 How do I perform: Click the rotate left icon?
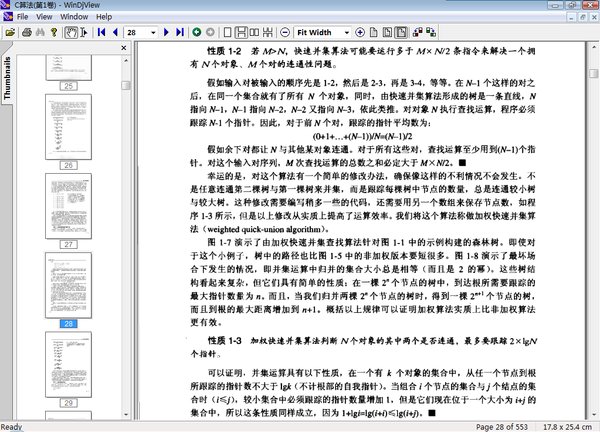tap(417, 33)
